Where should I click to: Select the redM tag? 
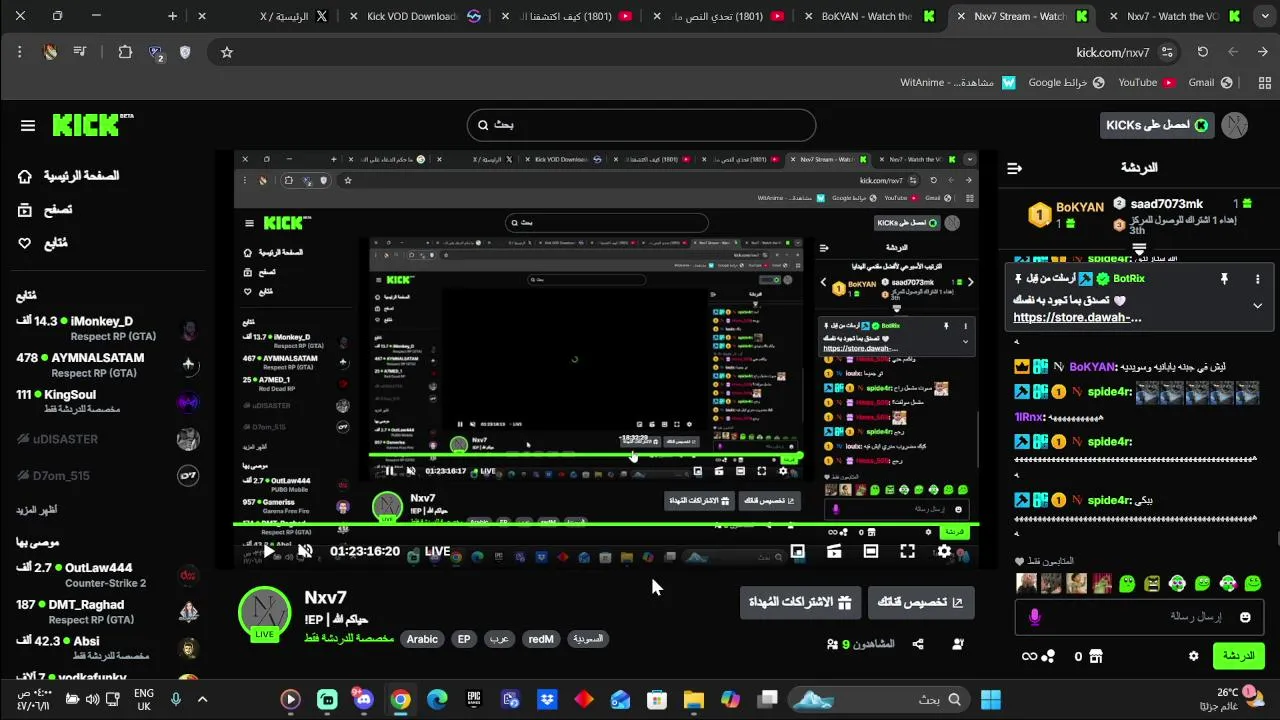pos(541,639)
